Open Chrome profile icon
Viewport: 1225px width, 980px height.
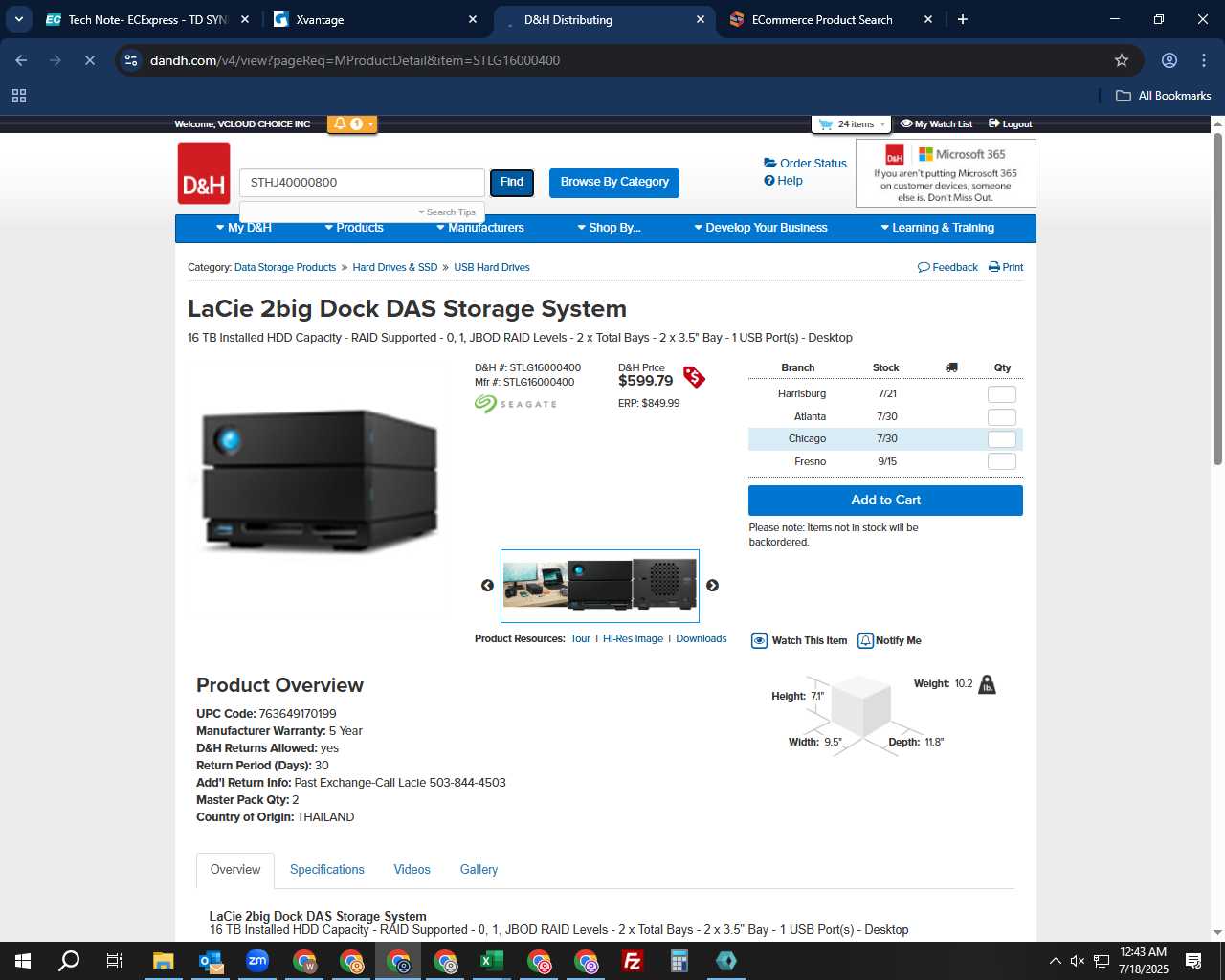tap(1169, 60)
